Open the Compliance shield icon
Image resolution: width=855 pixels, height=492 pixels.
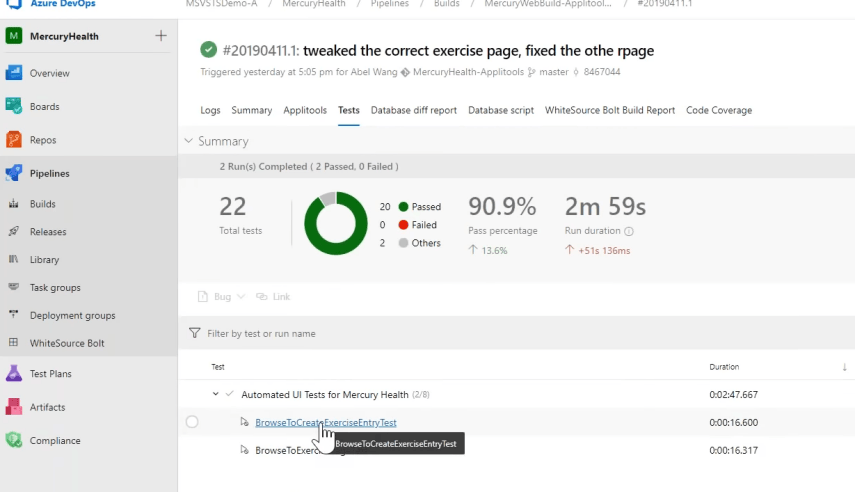(x=14, y=440)
